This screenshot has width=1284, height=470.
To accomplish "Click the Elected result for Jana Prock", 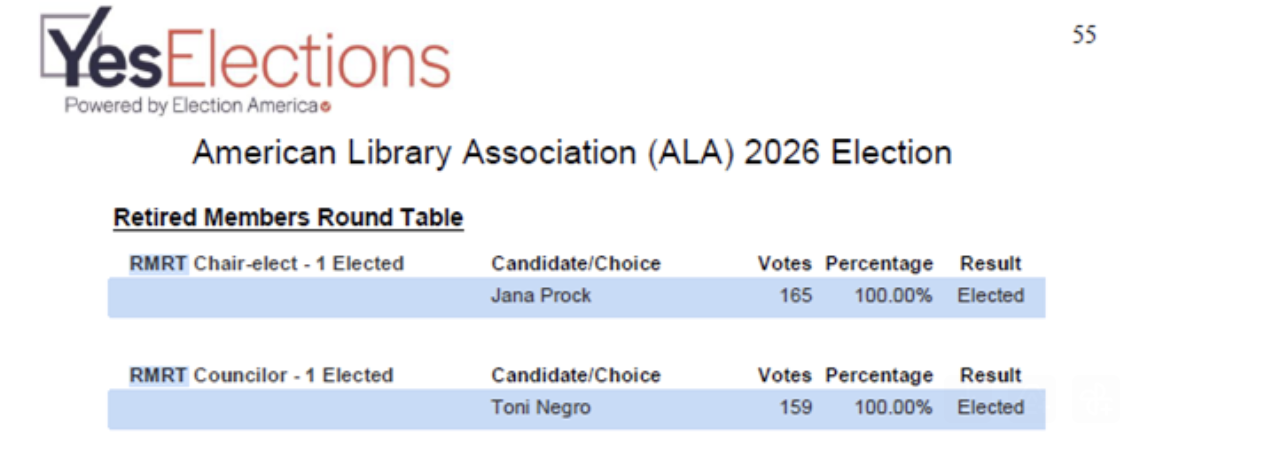I will [x=990, y=296].
